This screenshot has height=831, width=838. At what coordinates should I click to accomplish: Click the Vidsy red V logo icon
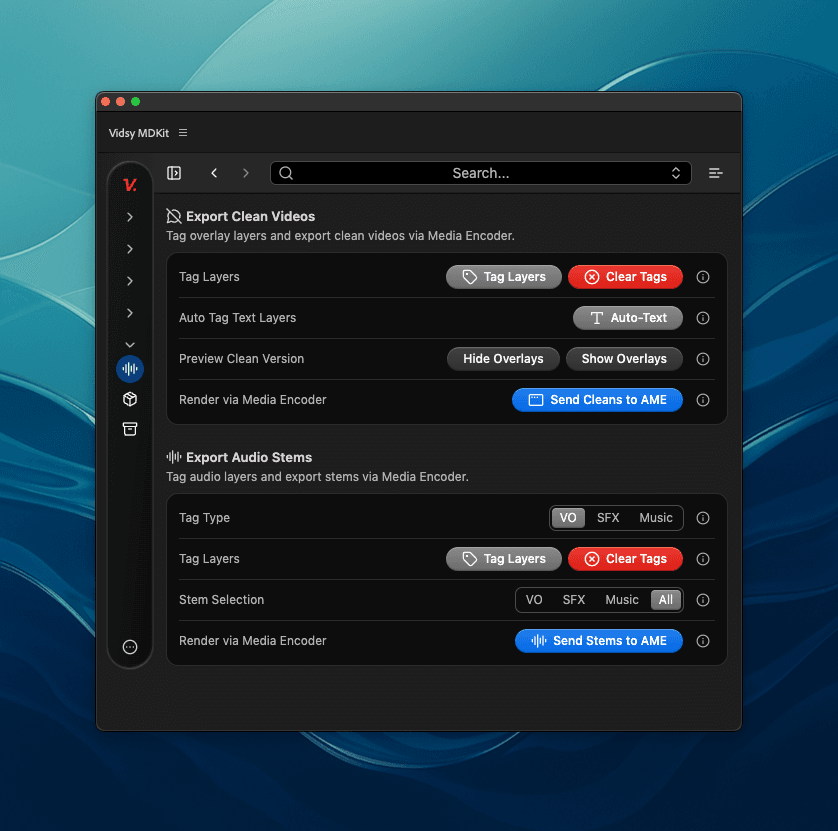(130, 185)
